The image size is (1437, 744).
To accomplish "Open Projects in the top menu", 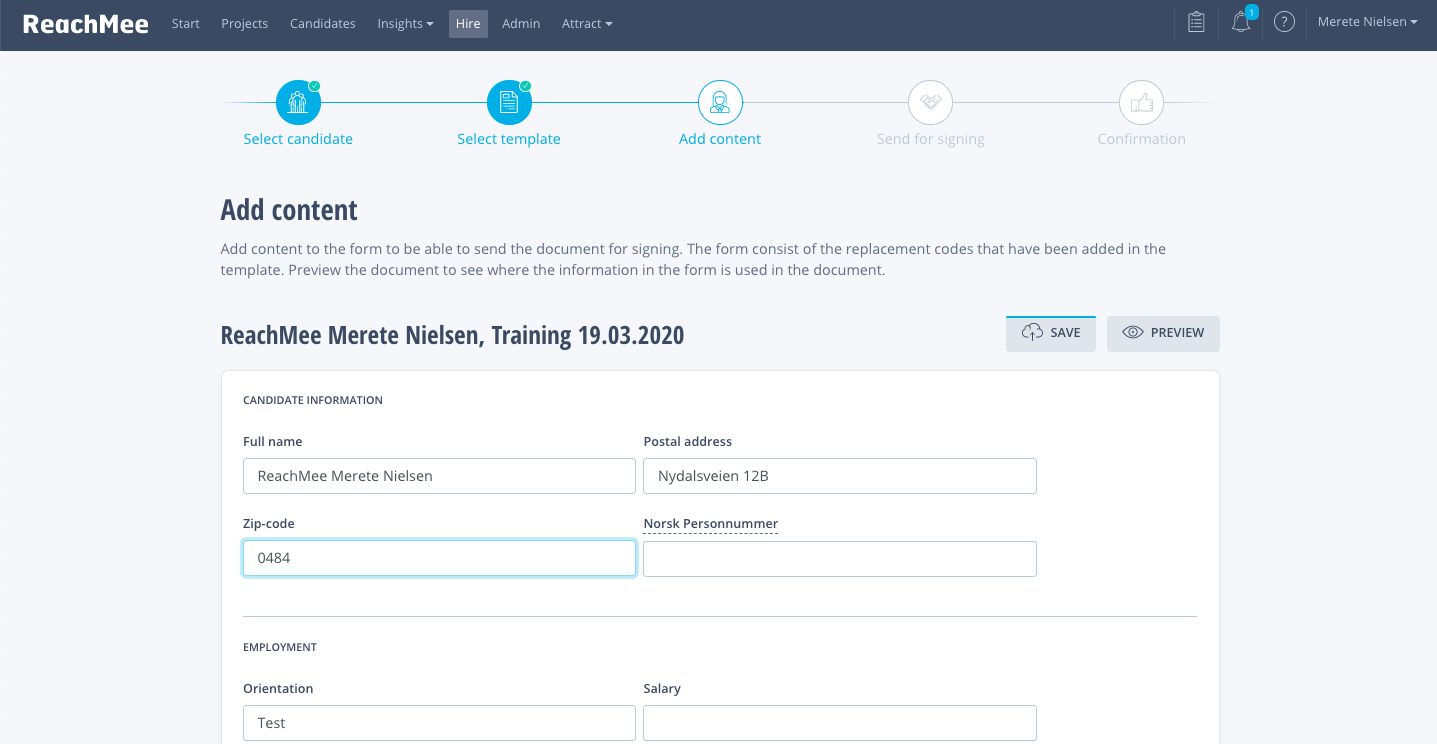I will click(x=245, y=24).
